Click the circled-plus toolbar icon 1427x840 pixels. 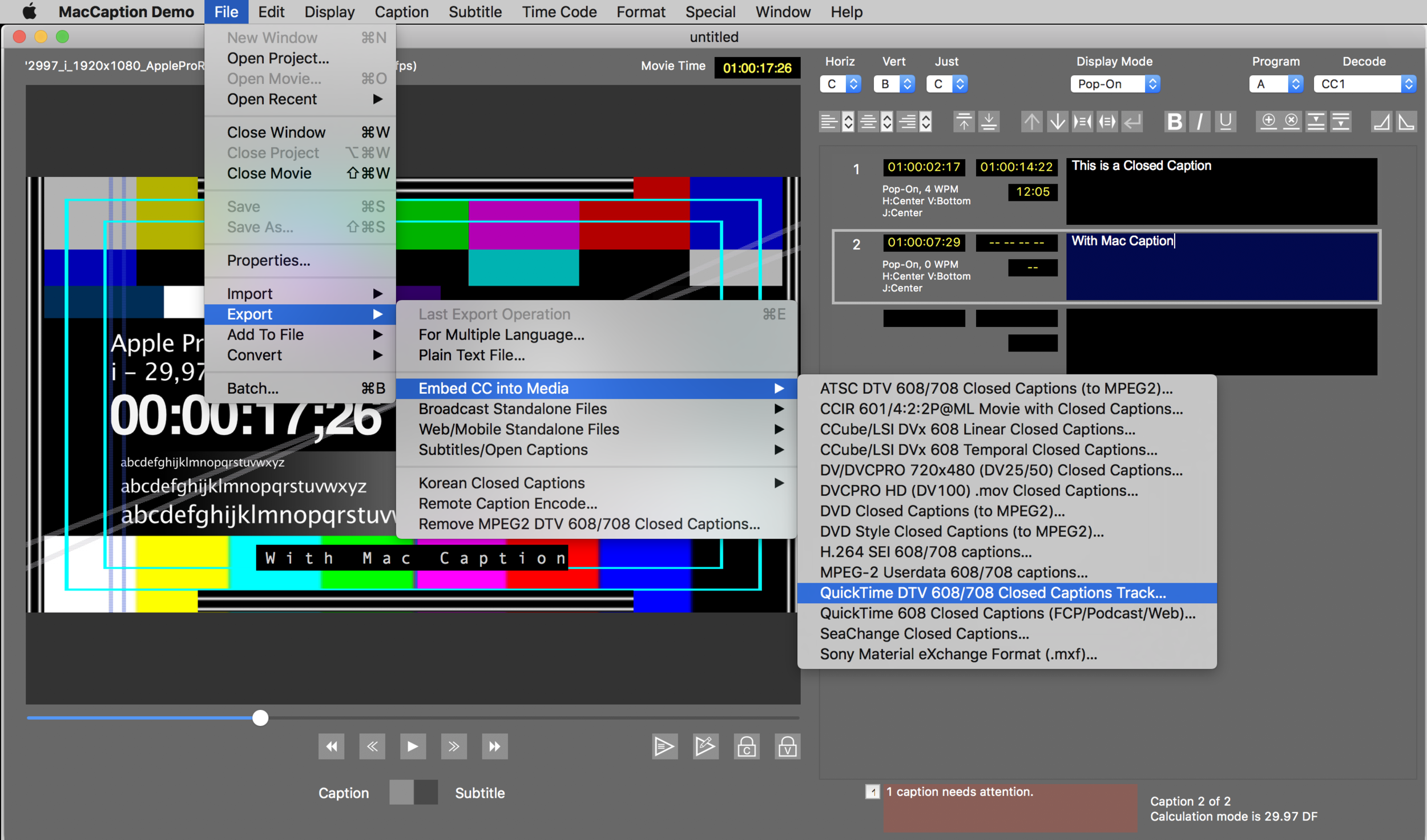point(1268,122)
